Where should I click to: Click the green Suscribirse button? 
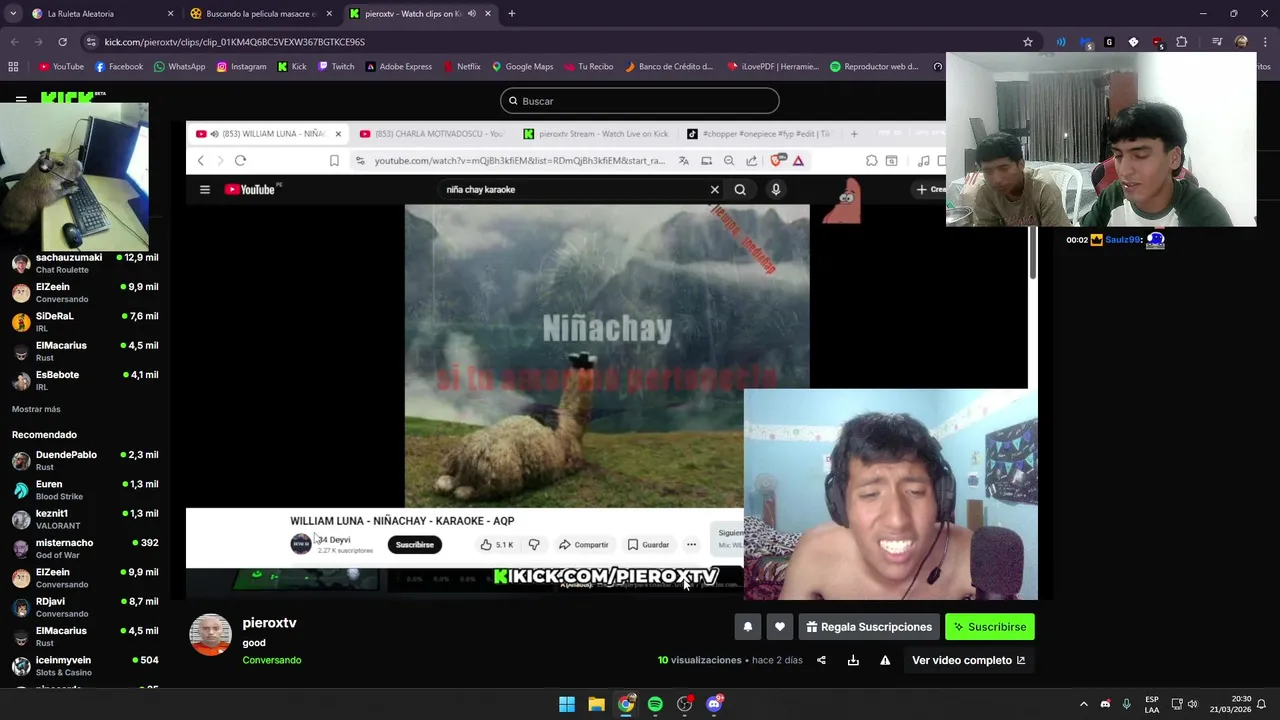990,627
